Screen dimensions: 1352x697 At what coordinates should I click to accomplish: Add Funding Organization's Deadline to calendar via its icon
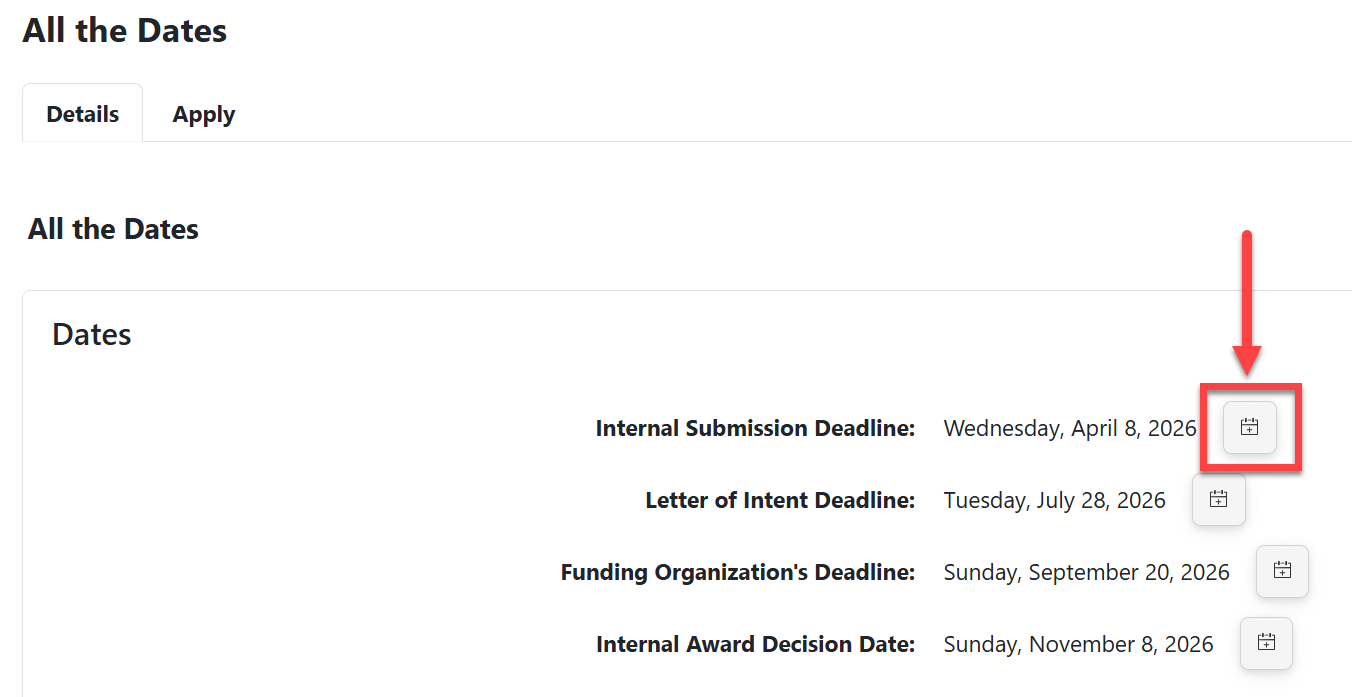coord(1282,571)
